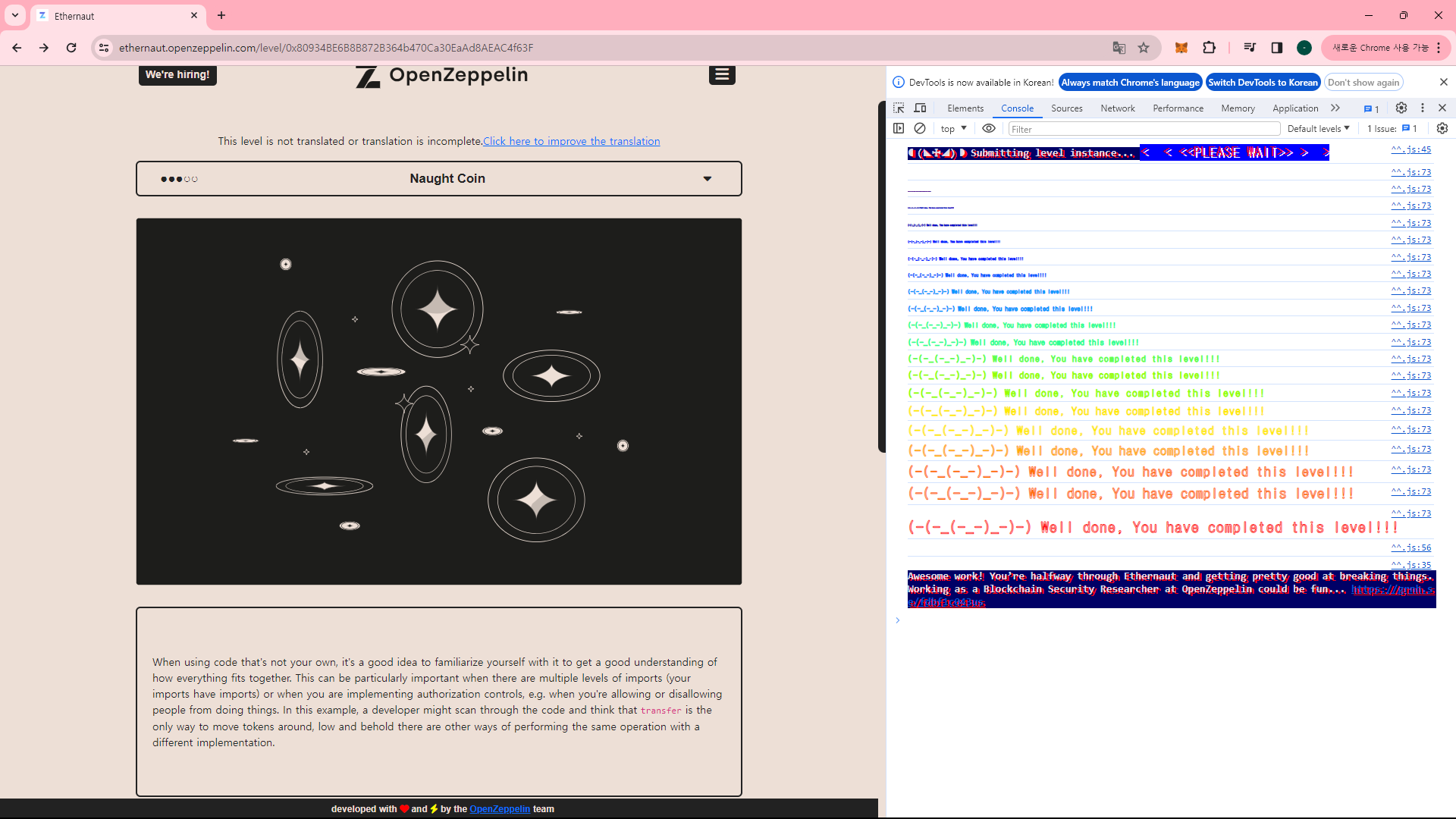
Task: Switch to the Console tab
Action: click(x=1017, y=108)
